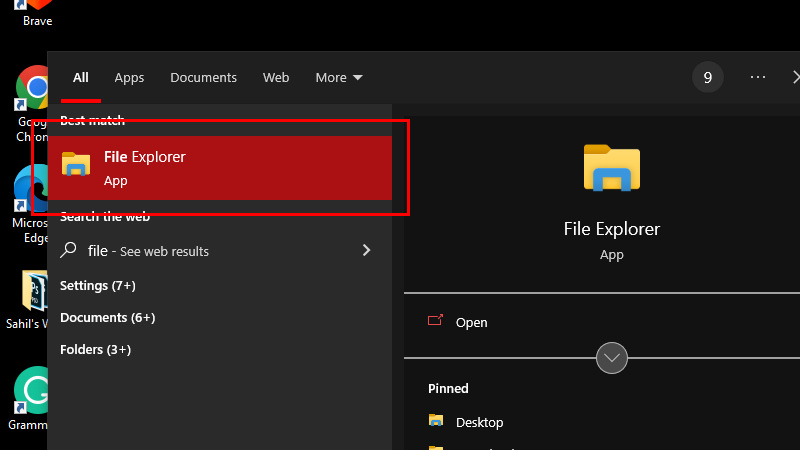
Task: Click the large File Explorer icon in the preview pane
Action: [x=612, y=168]
